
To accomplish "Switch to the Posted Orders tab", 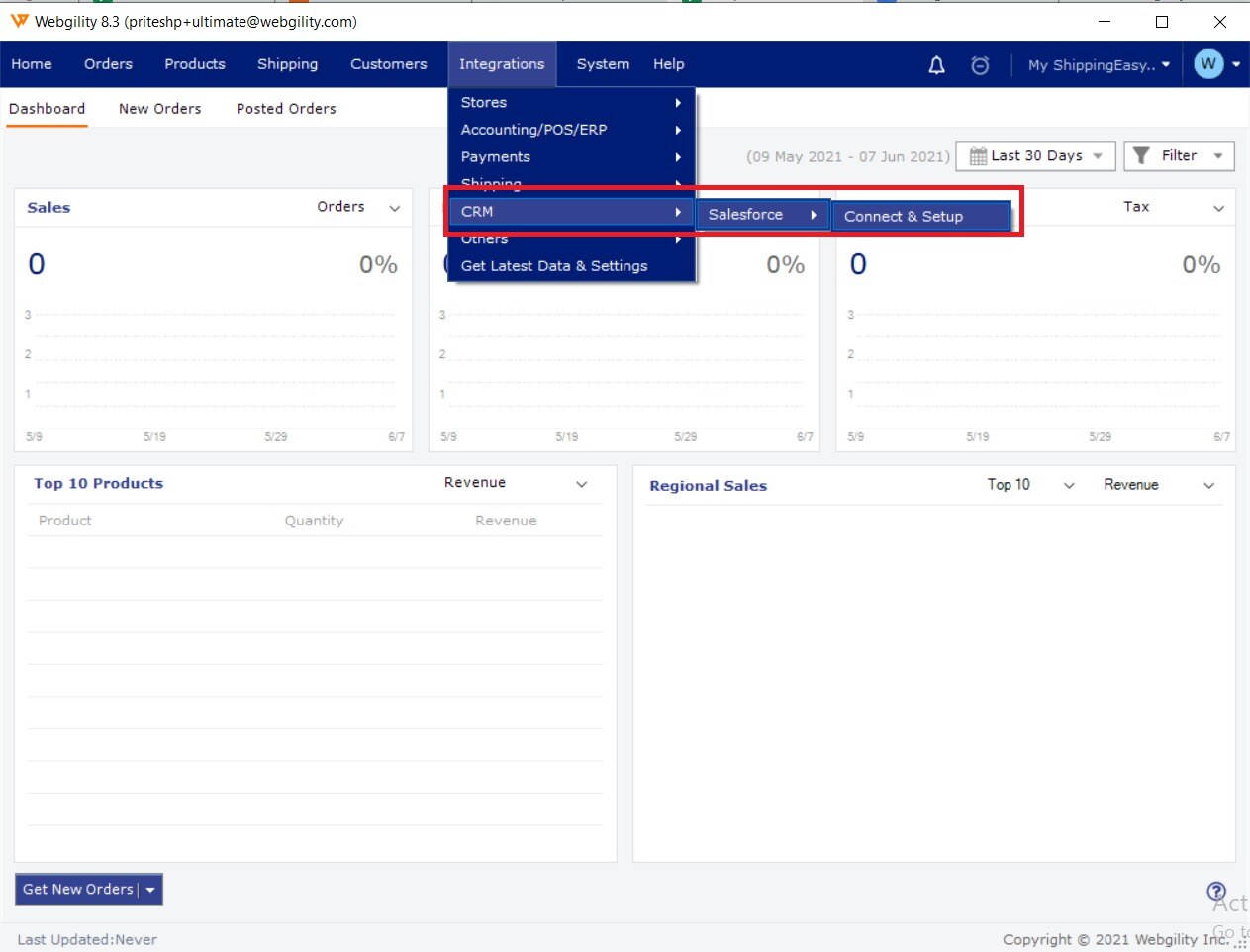I will pos(286,109).
